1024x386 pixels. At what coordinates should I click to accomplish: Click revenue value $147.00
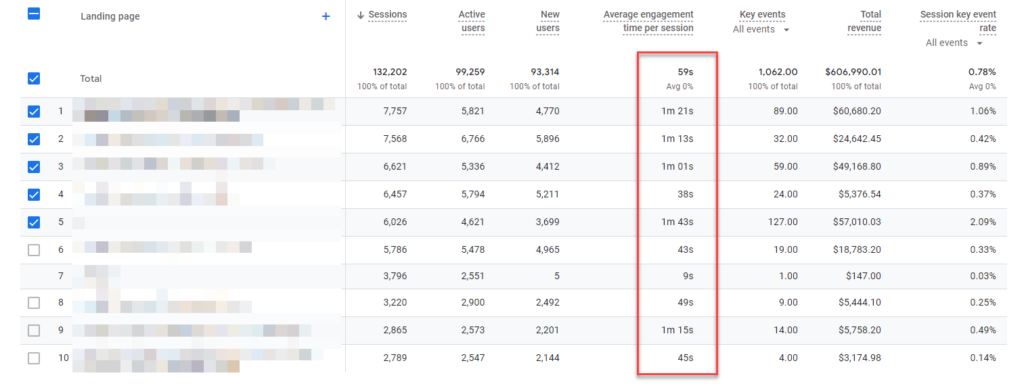[x=863, y=276]
